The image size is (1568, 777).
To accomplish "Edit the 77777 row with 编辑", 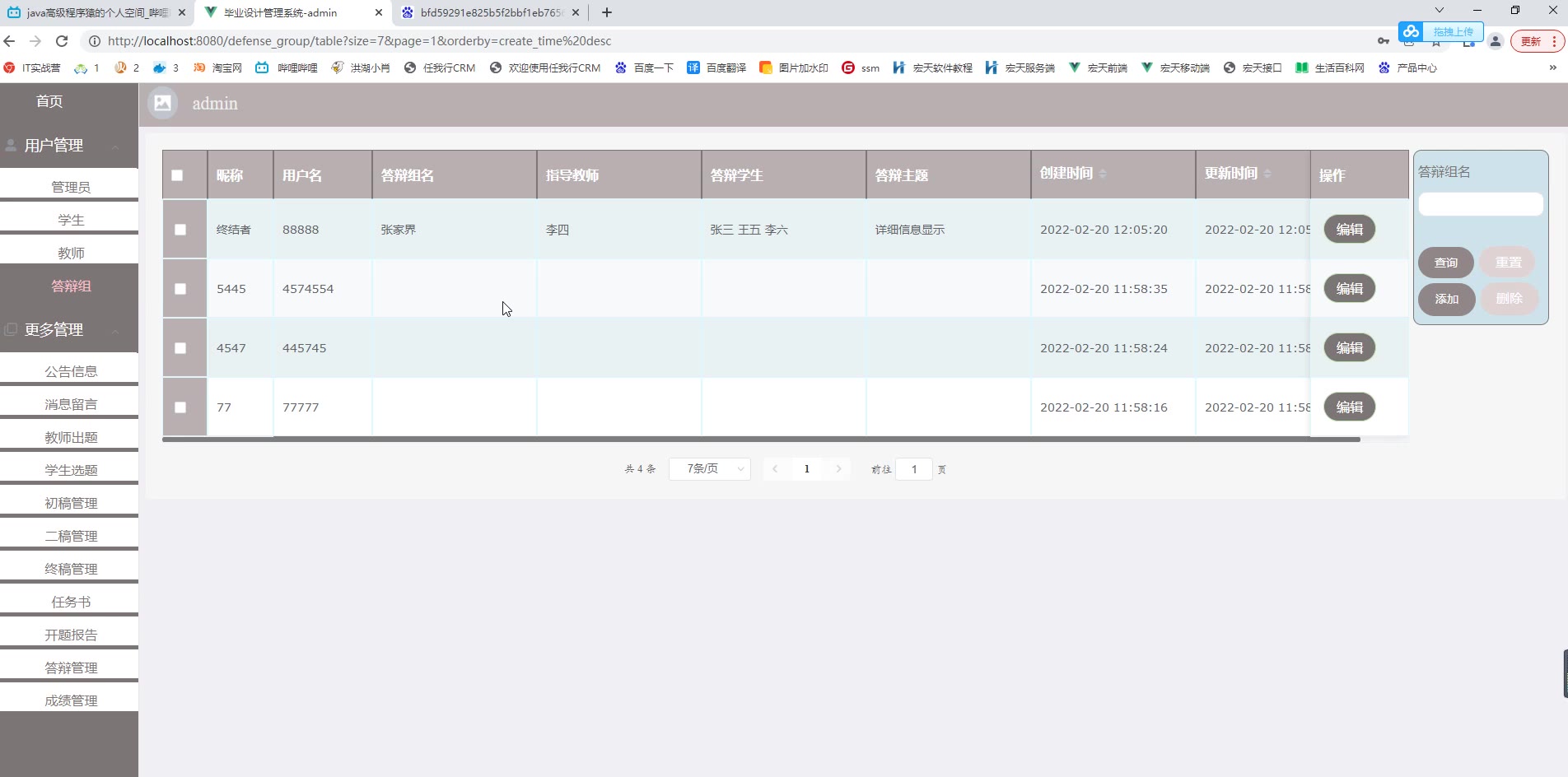I will (1350, 407).
